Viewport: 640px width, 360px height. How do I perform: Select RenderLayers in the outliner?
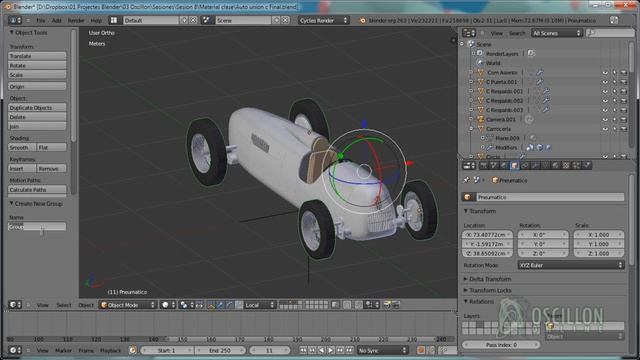502,53
